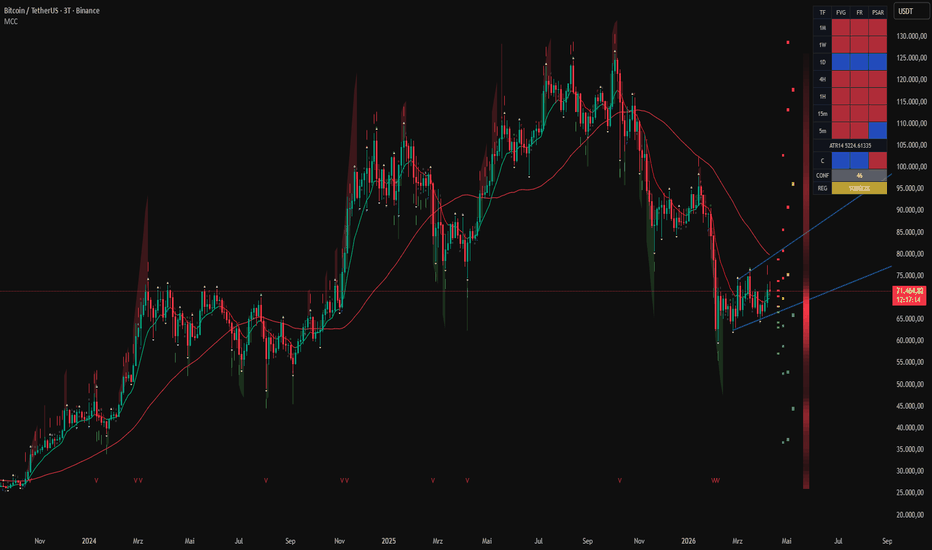Click the 80.000,00 price axis label
The height and width of the screenshot is (550, 932).
[910, 254]
